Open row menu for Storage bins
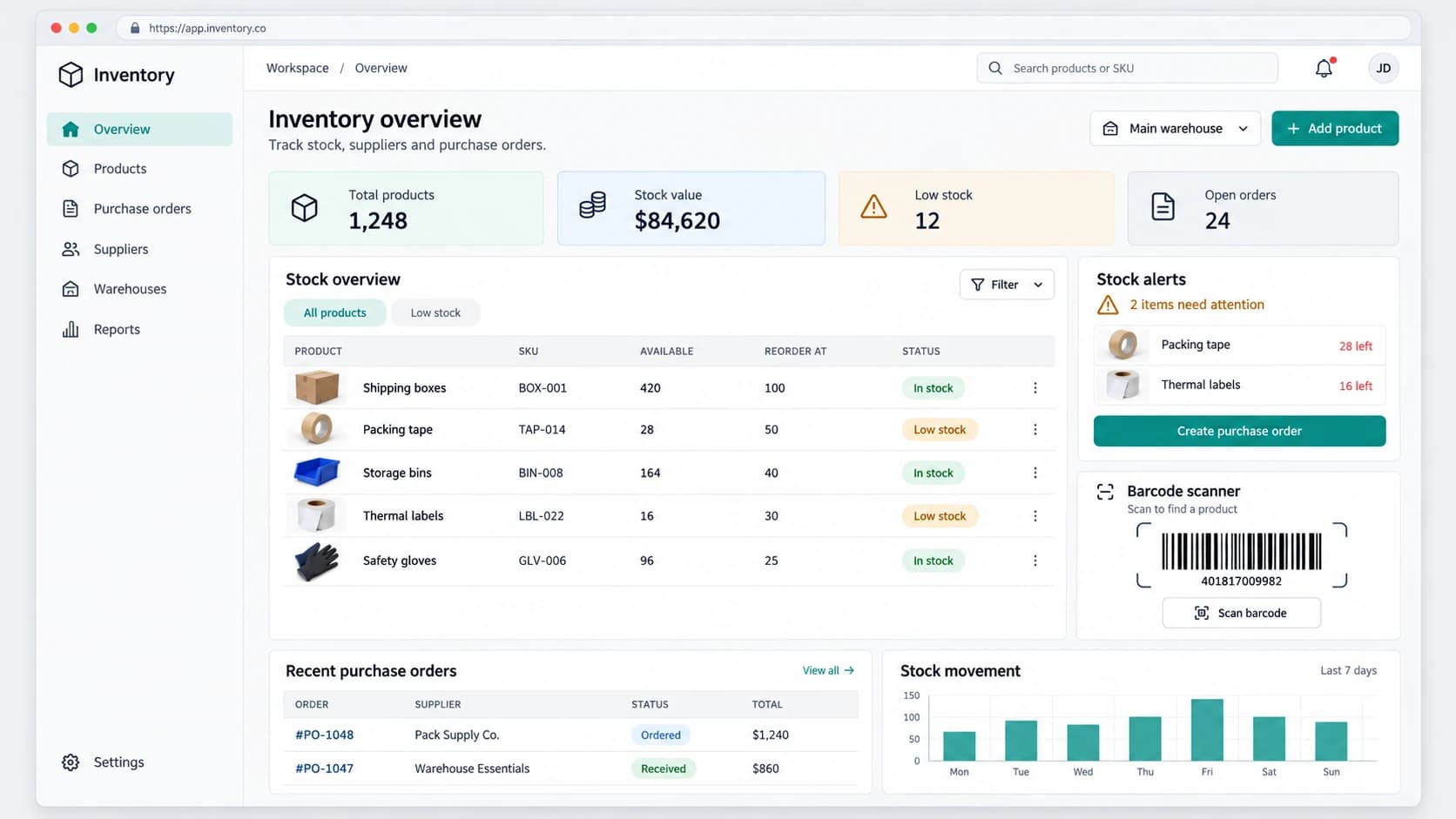Image resolution: width=1456 pixels, height=819 pixels. (x=1035, y=473)
